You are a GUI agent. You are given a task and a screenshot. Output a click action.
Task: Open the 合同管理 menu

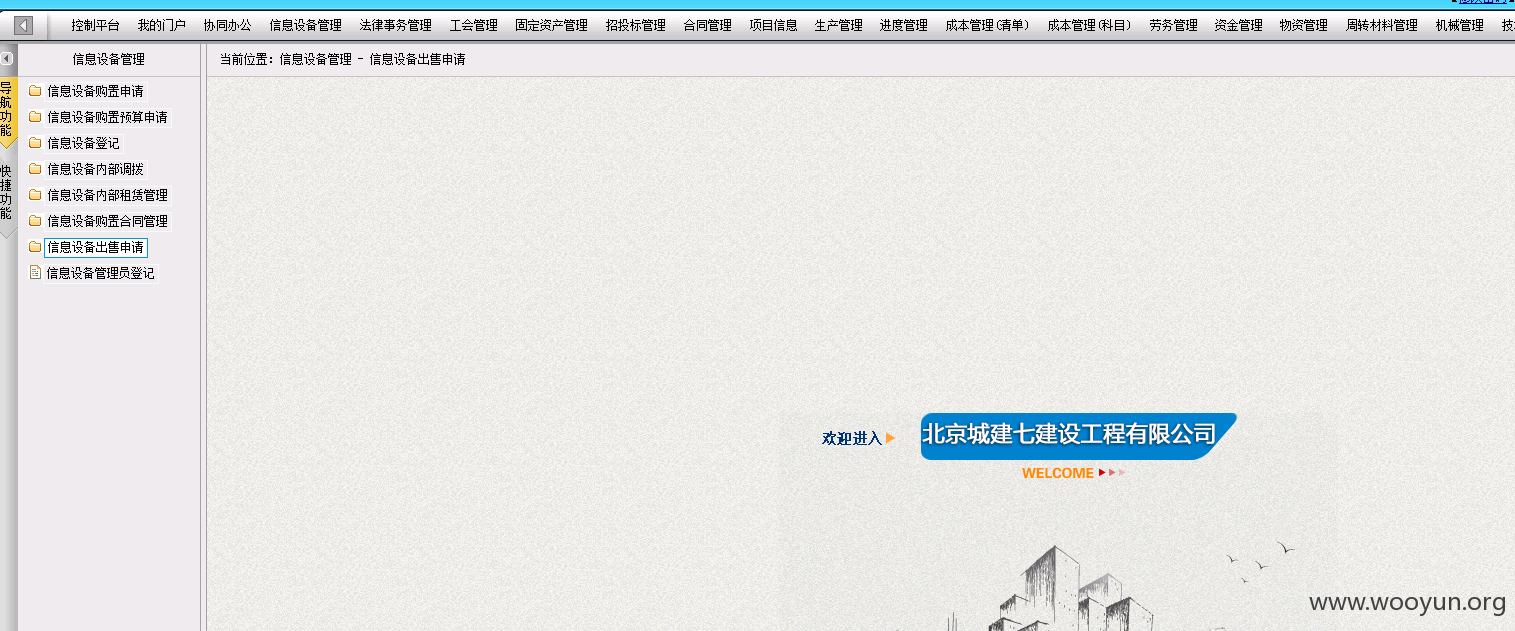pyautogui.click(x=707, y=26)
